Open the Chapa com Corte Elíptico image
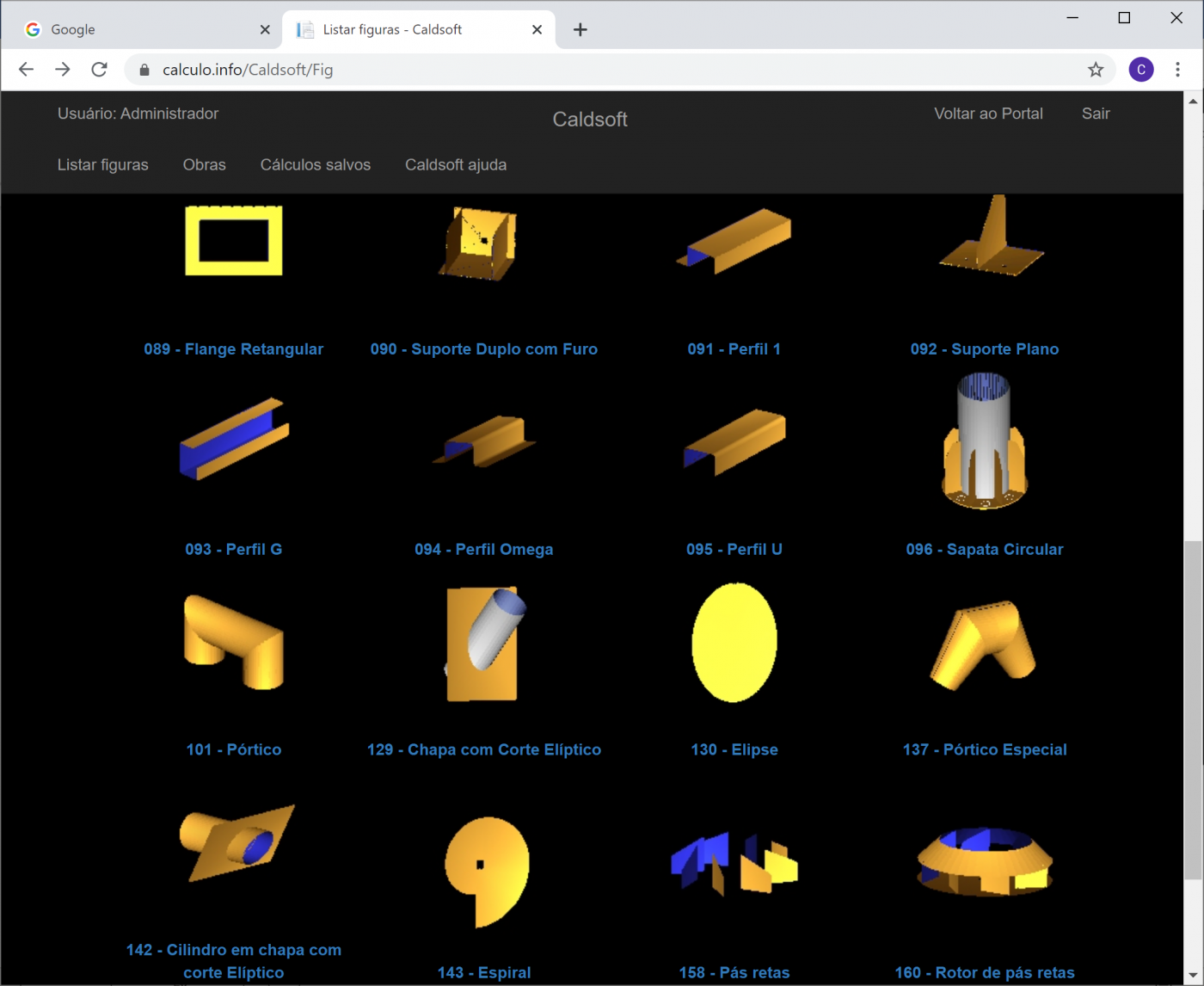The height and width of the screenshot is (986, 1204). 484,644
